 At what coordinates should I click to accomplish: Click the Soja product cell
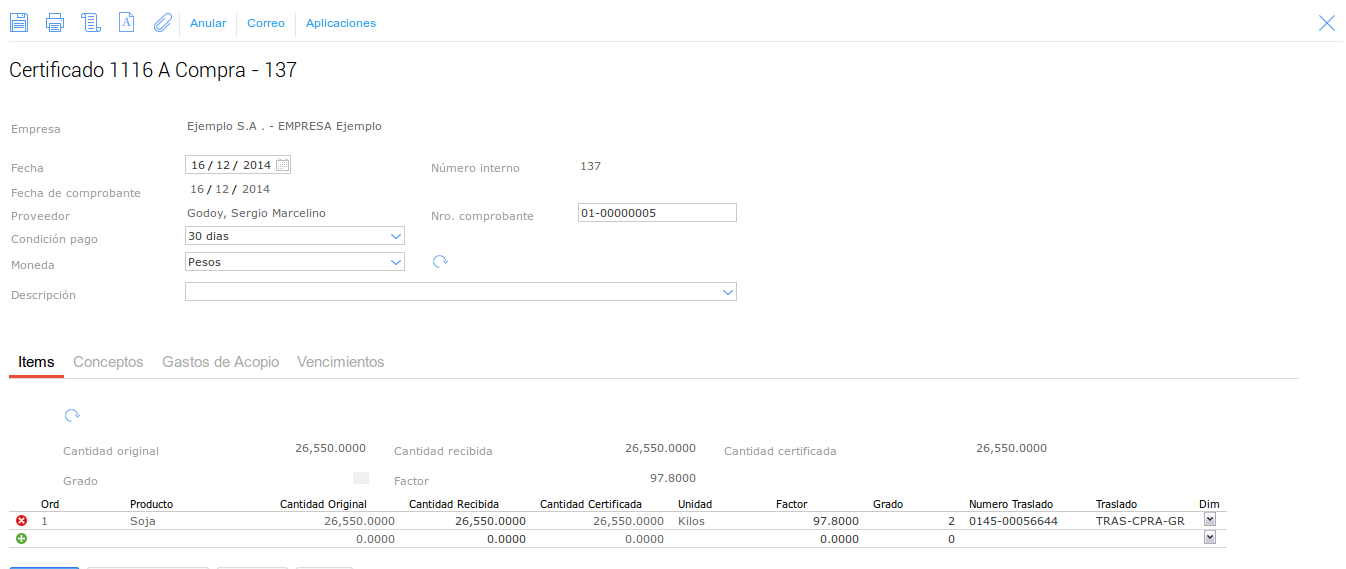click(x=143, y=521)
